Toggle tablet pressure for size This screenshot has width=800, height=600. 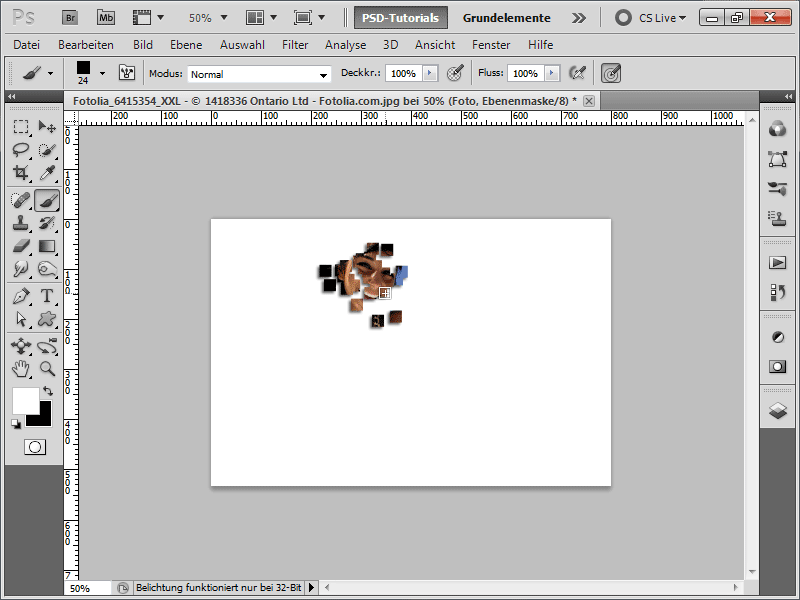click(x=611, y=73)
